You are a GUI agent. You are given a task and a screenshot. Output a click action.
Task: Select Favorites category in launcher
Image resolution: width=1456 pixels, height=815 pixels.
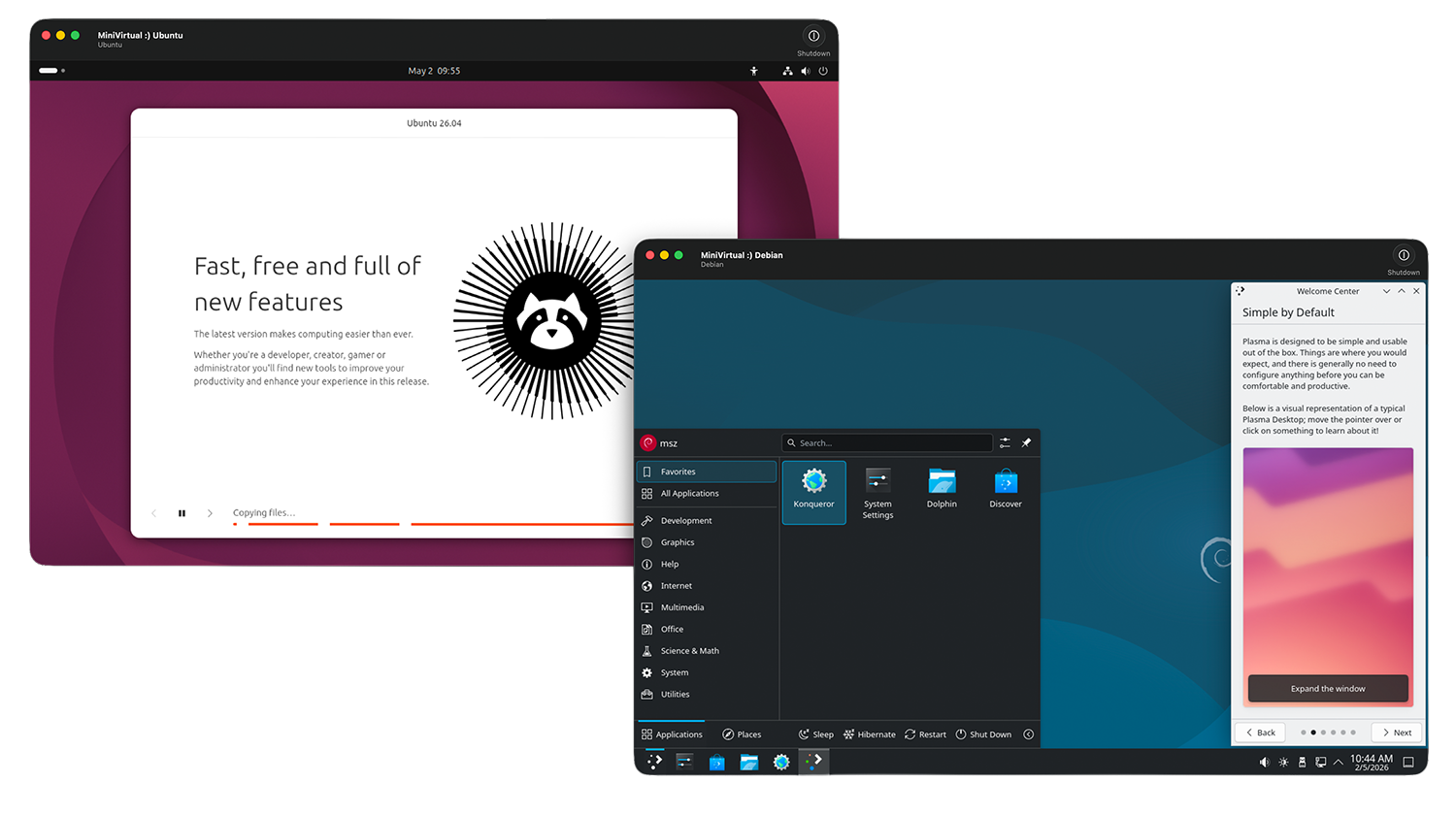(707, 472)
